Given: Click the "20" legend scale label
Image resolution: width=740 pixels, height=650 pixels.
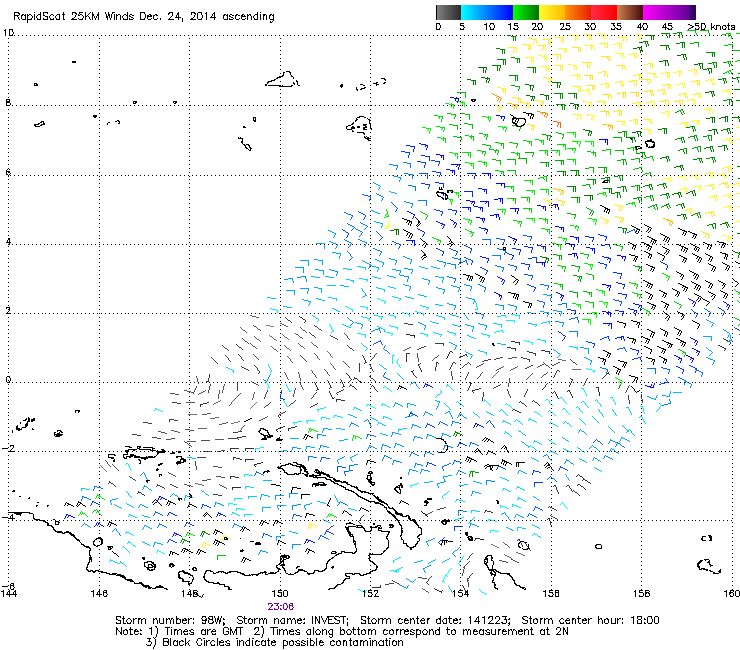Looking at the screenshot, I should (537, 27).
